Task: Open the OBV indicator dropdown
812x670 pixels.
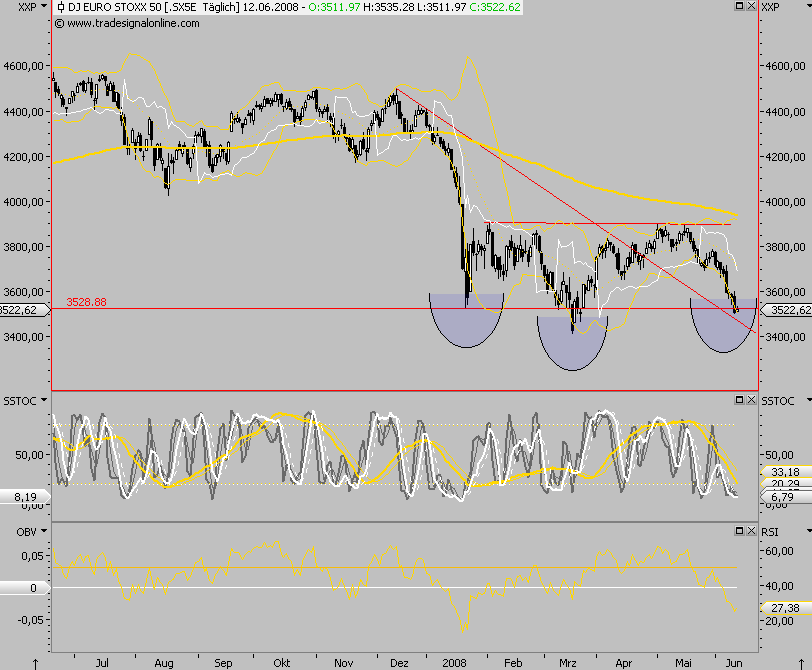Action: [44, 531]
